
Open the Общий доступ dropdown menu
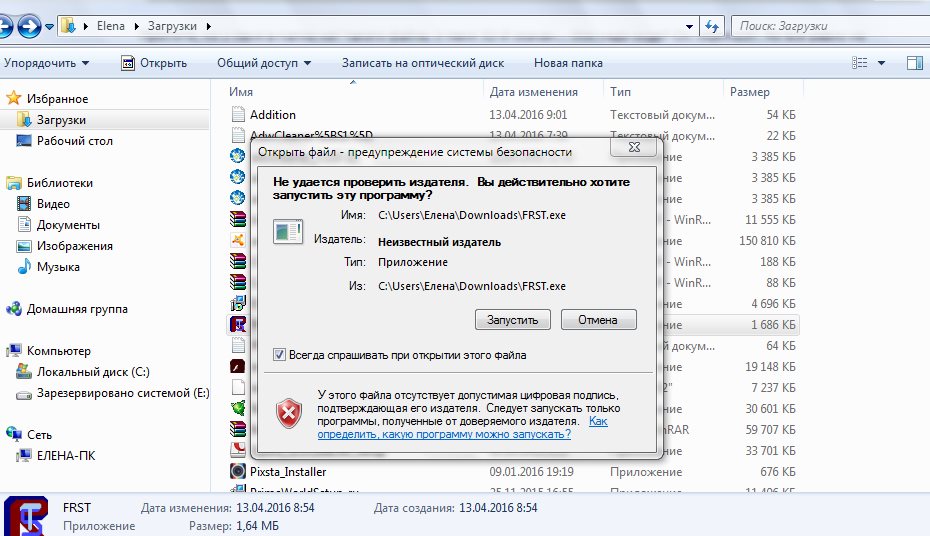264,63
